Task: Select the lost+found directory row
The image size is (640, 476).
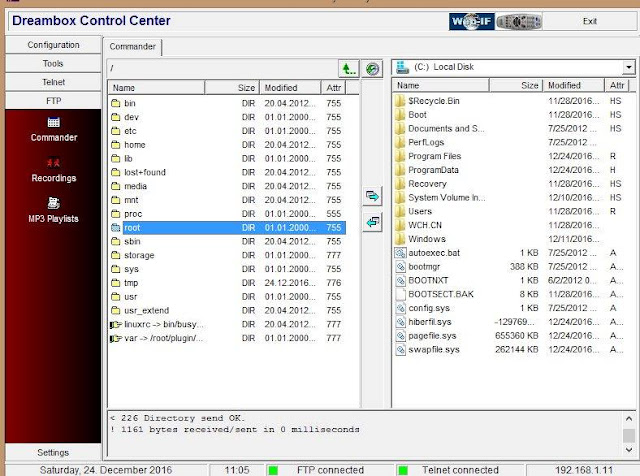Action: [x=227, y=172]
